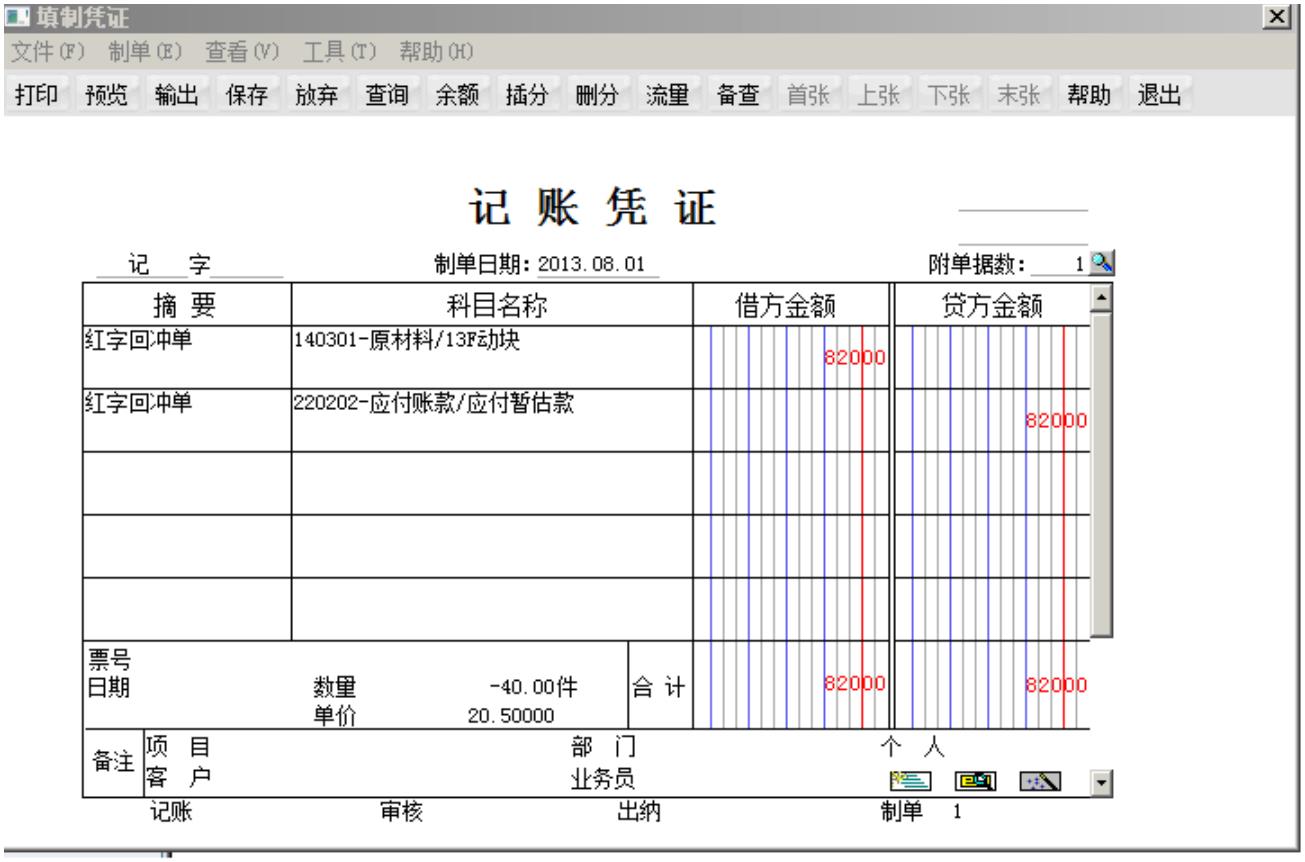The height and width of the screenshot is (862, 1305).
Task: Expand the dropdown arrow at bottom right
Action: click(1101, 781)
